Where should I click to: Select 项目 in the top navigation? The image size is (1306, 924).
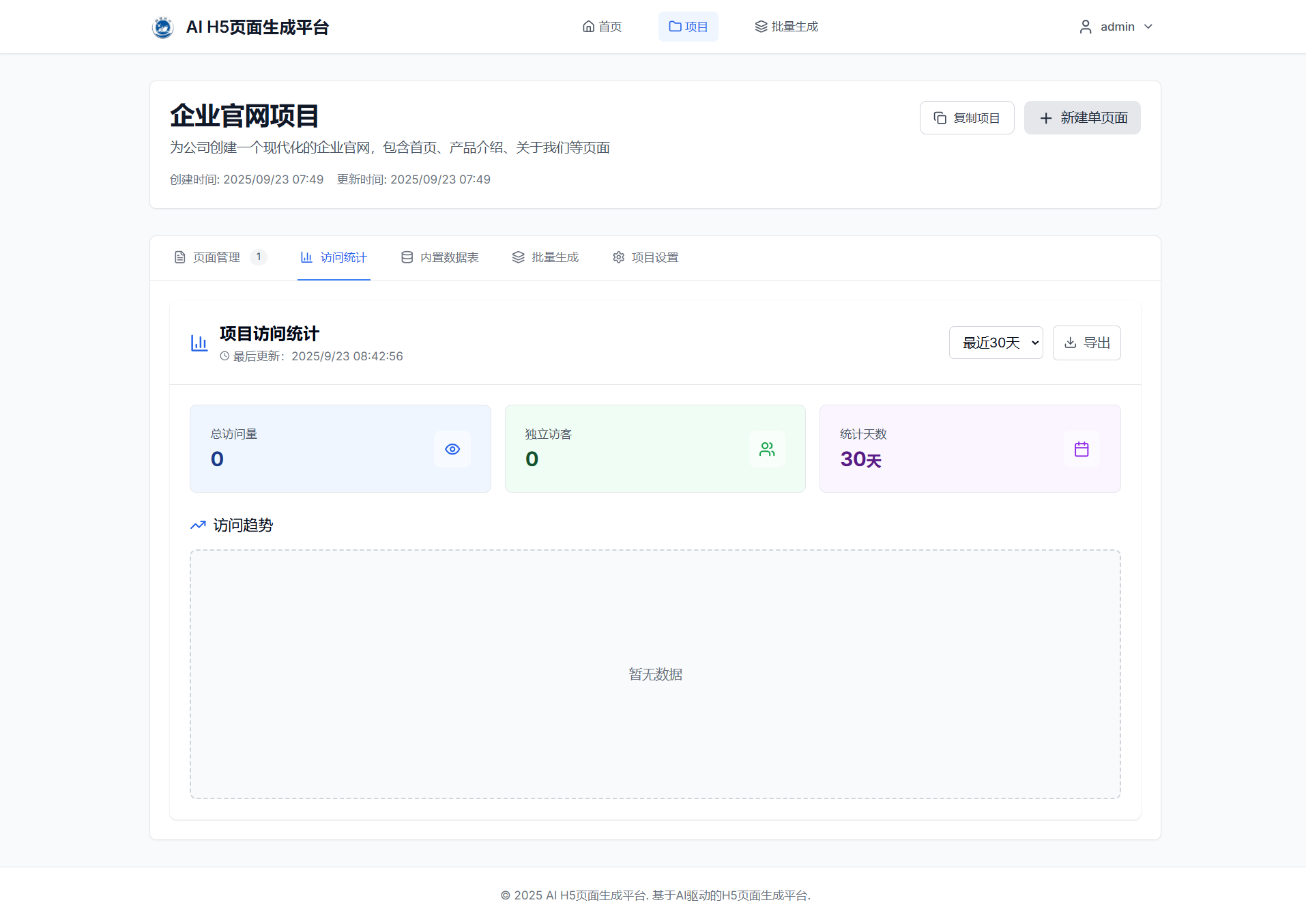pyautogui.click(x=688, y=26)
